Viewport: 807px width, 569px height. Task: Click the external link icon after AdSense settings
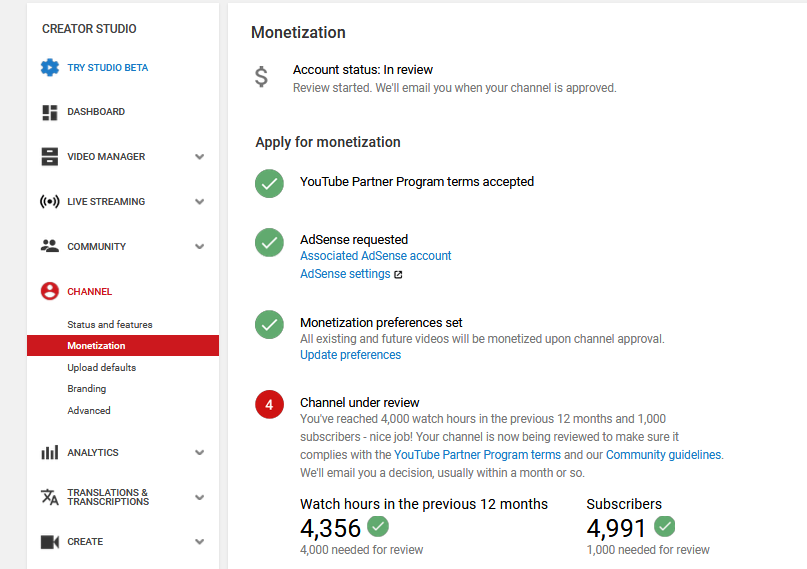pos(398,275)
